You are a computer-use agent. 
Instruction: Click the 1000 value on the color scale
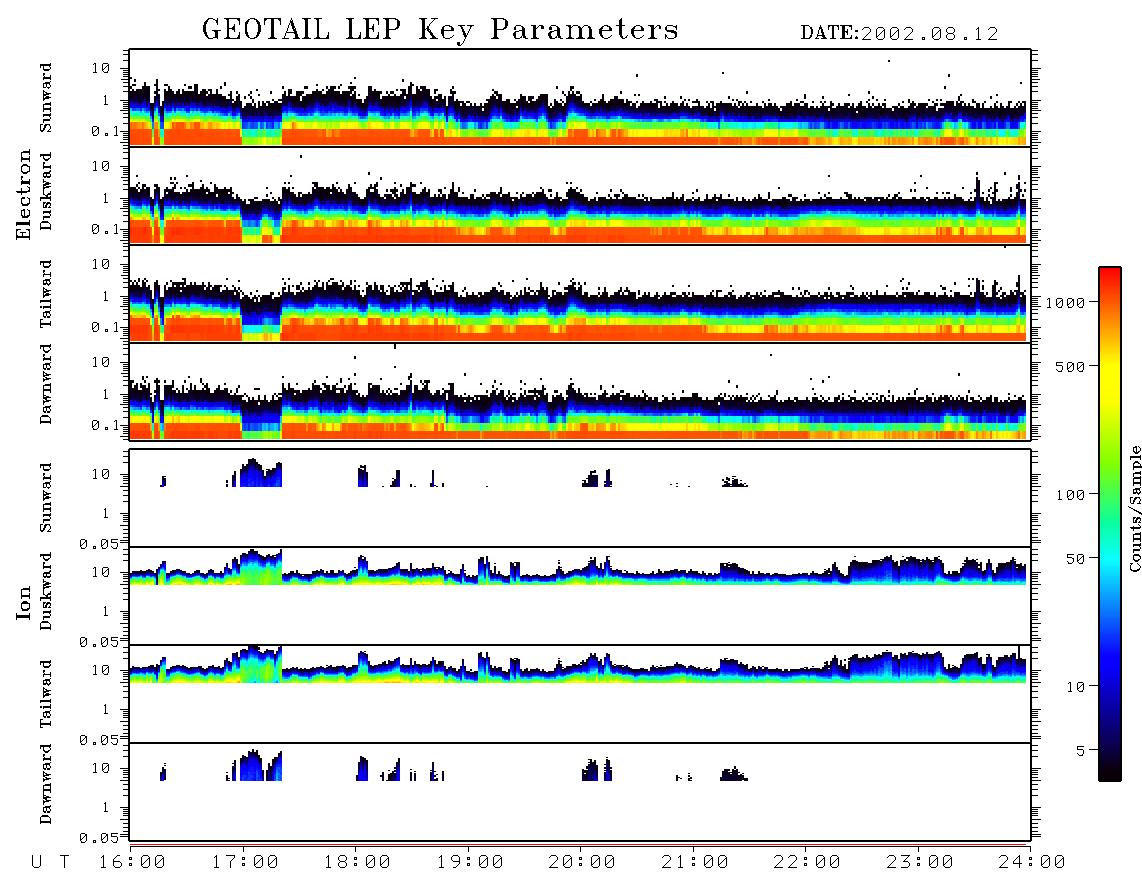point(1066,303)
